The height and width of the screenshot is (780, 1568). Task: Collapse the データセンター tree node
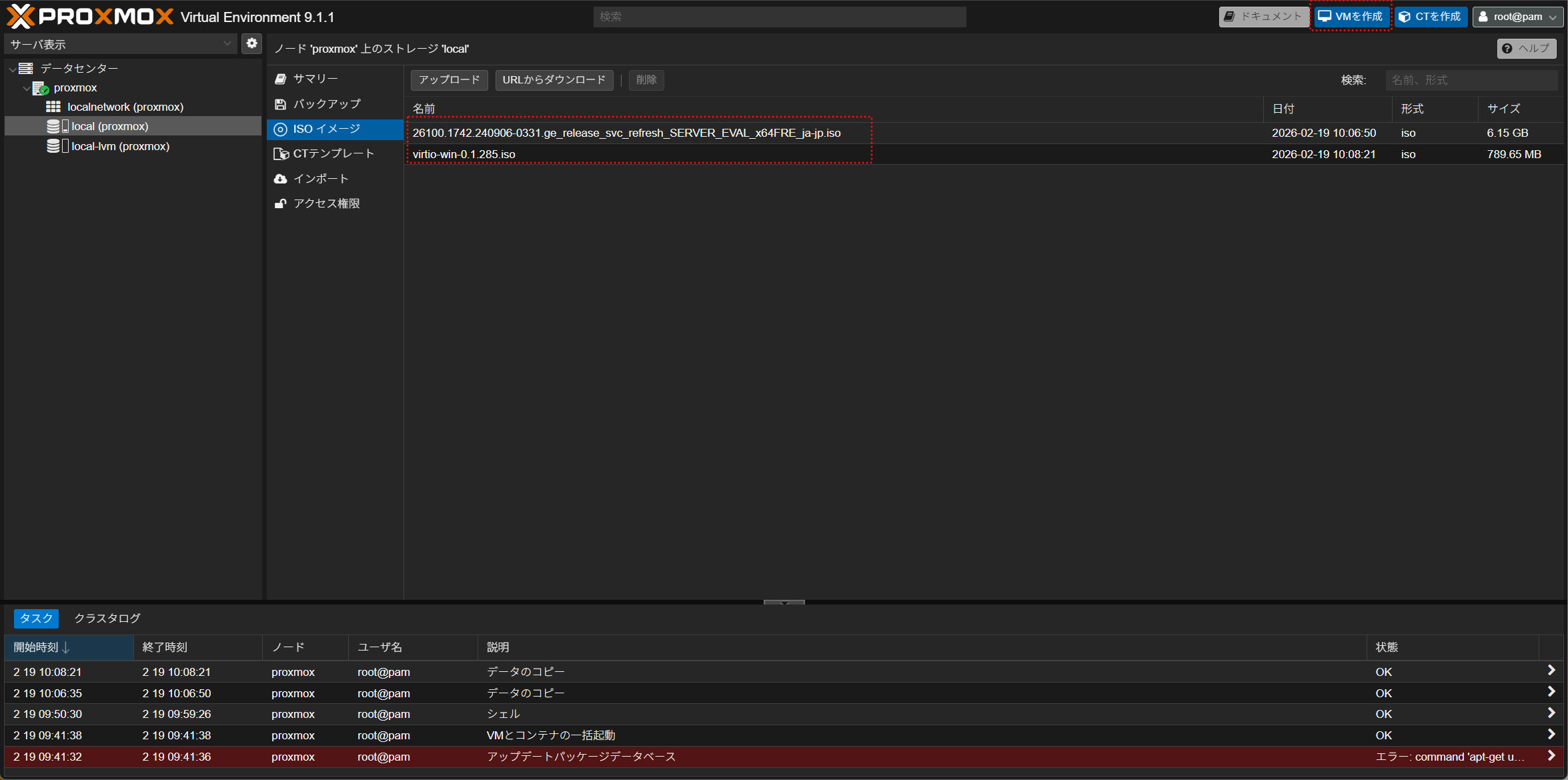[x=13, y=69]
